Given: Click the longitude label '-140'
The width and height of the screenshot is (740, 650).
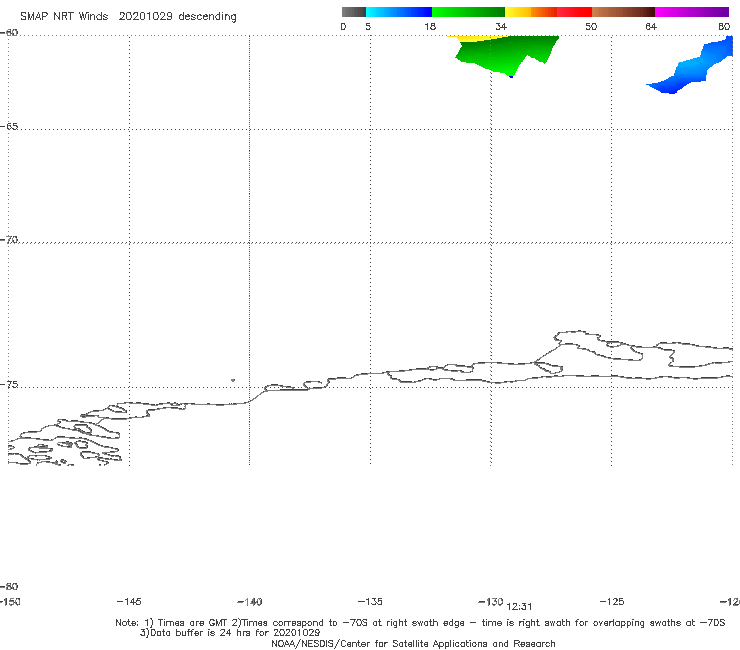Looking at the screenshot, I should [250, 602].
